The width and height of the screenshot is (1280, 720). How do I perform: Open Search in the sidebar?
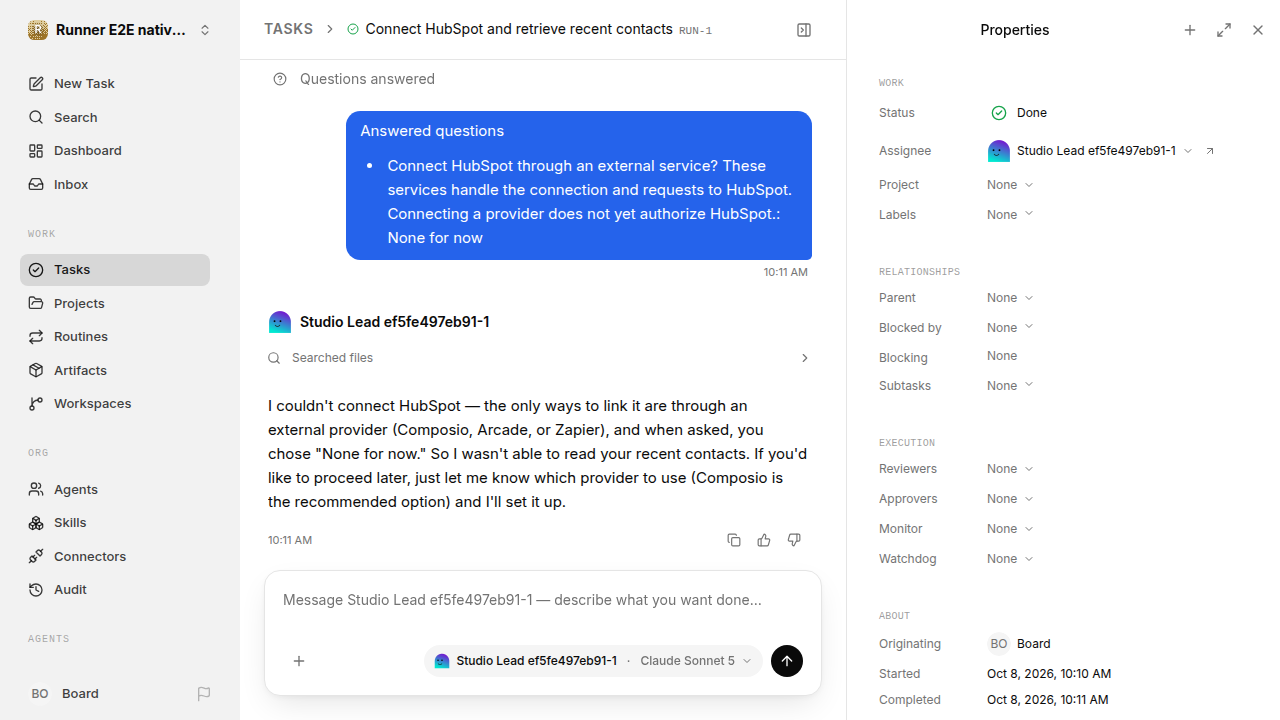click(x=115, y=117)
